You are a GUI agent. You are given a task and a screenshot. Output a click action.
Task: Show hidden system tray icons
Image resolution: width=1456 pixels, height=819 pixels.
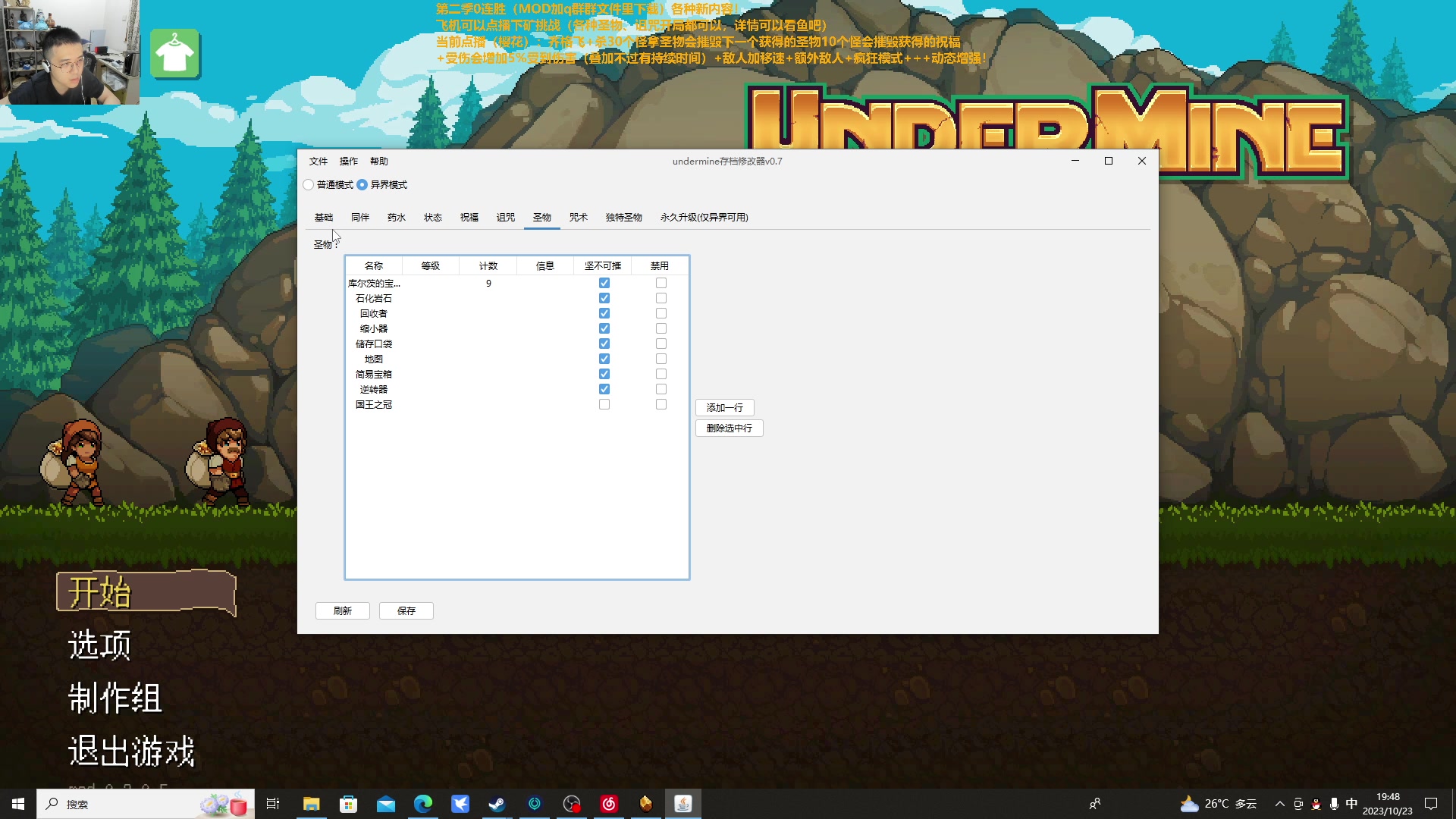(x=1280, y=804)
